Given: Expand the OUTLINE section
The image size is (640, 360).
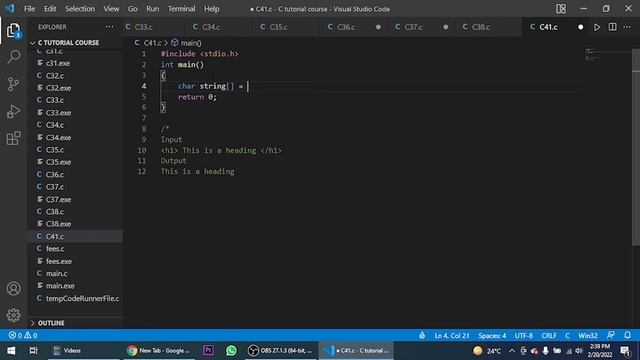Looking at the screenshot, I should coord(51,323).
